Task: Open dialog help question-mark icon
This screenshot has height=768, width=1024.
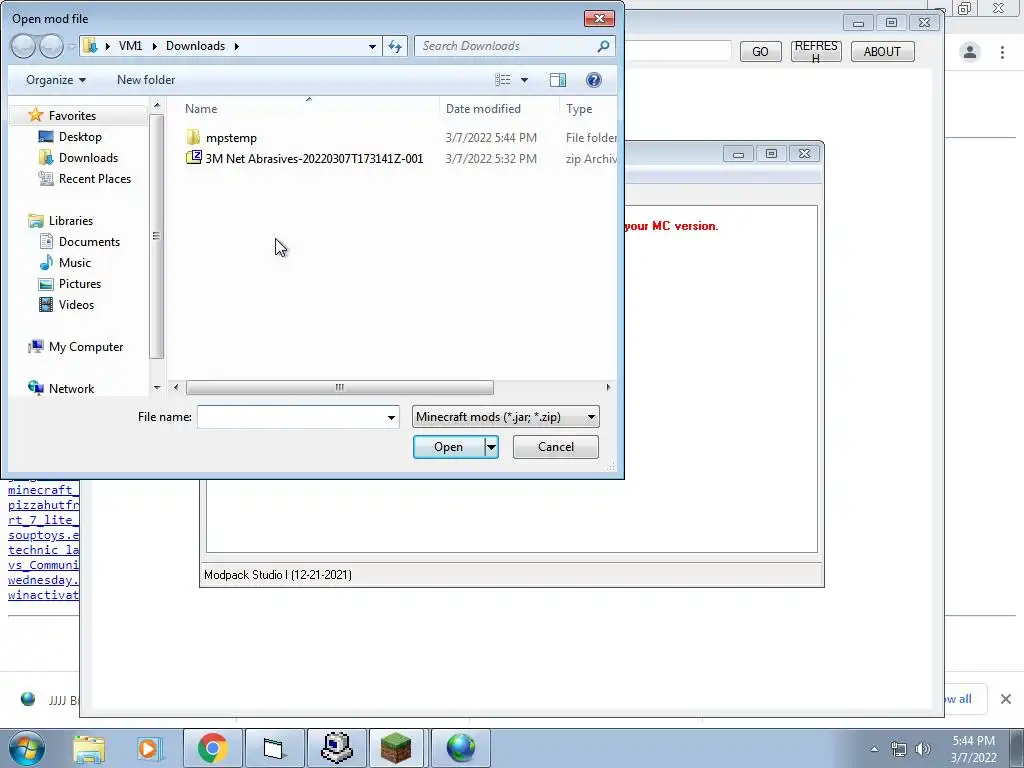Action: coord(594,80)
